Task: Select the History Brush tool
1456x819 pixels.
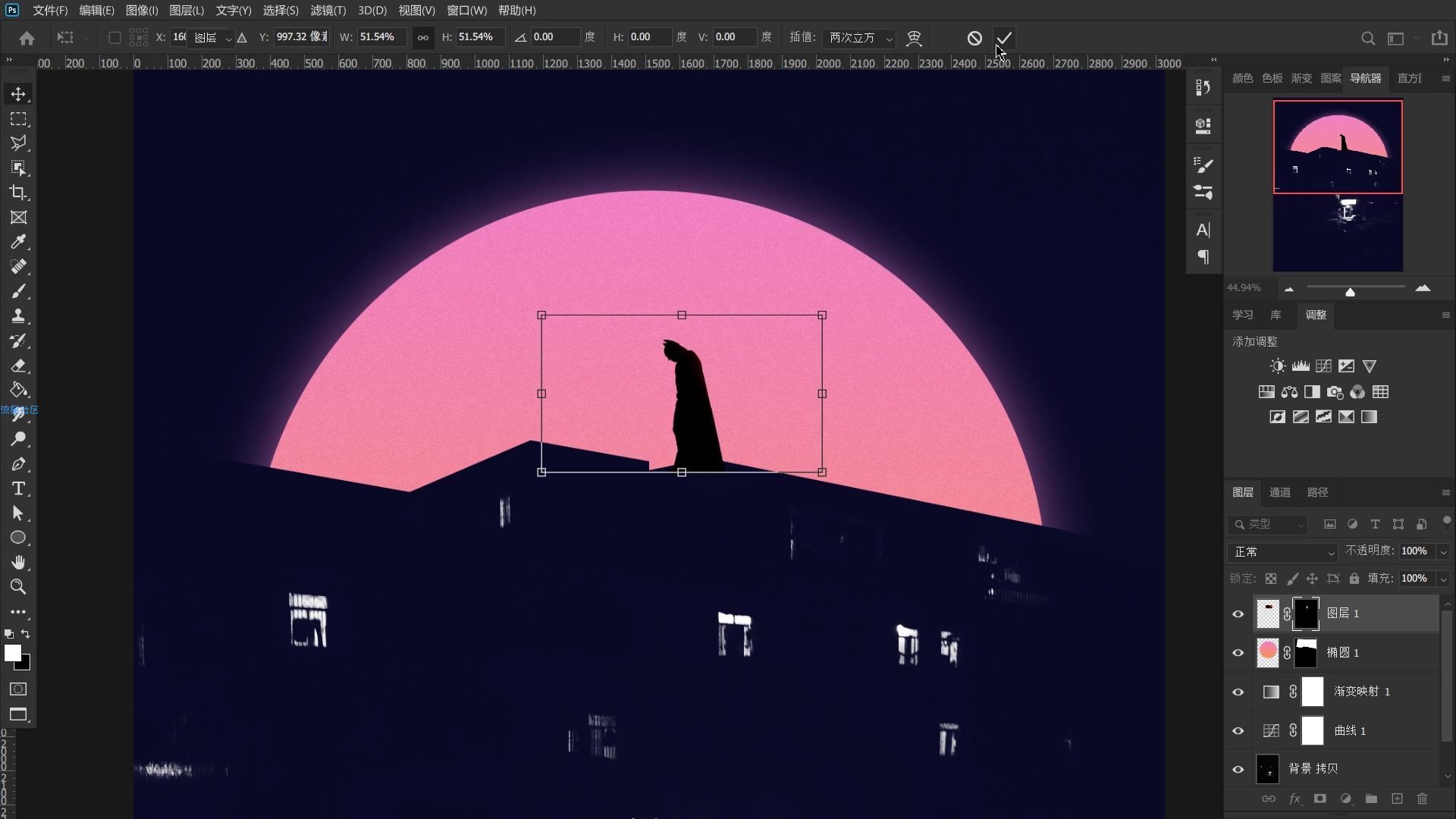Action: [x=18, y=340]
